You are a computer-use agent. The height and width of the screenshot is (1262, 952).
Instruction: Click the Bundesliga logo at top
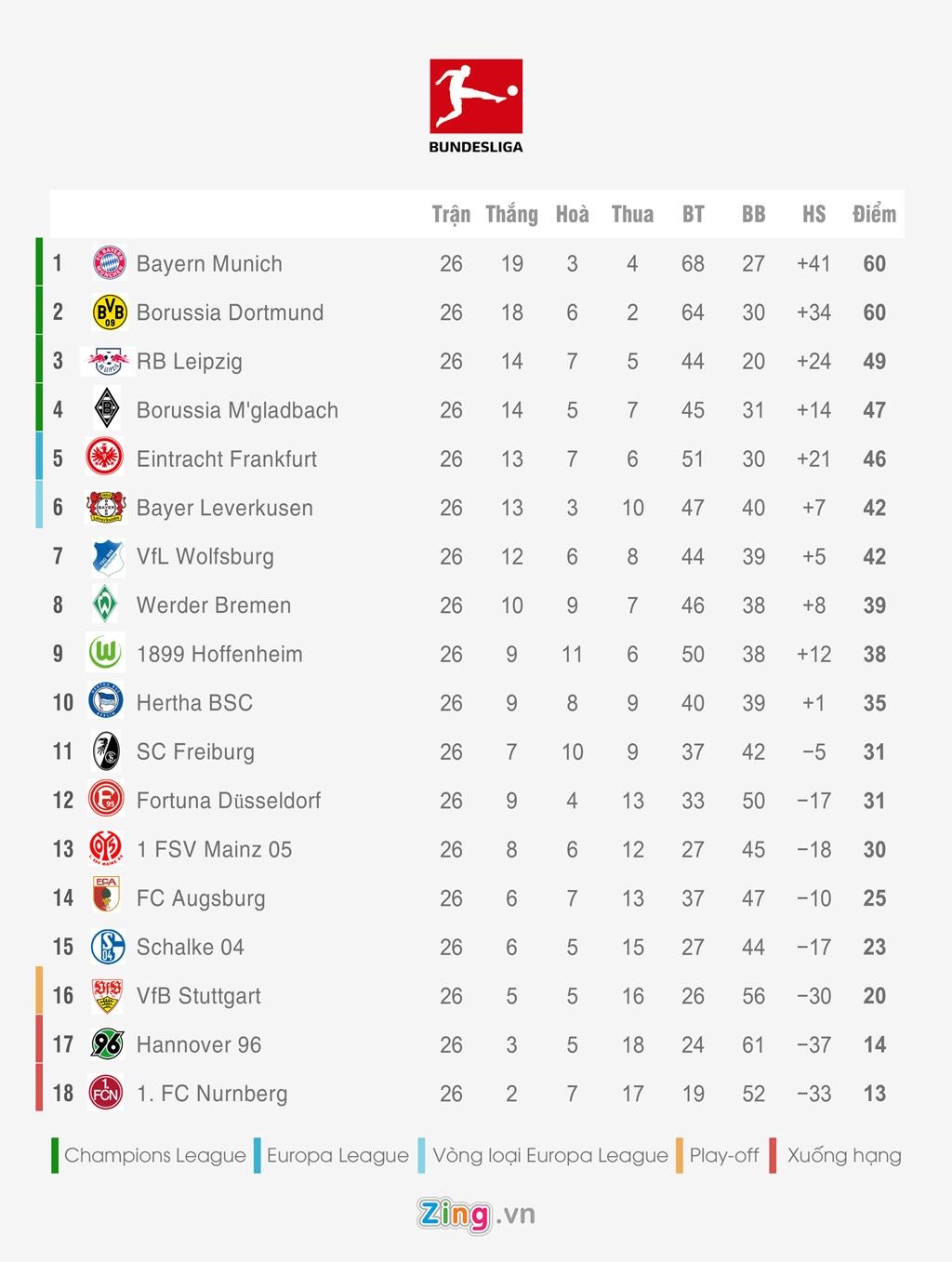coord(475,105)
